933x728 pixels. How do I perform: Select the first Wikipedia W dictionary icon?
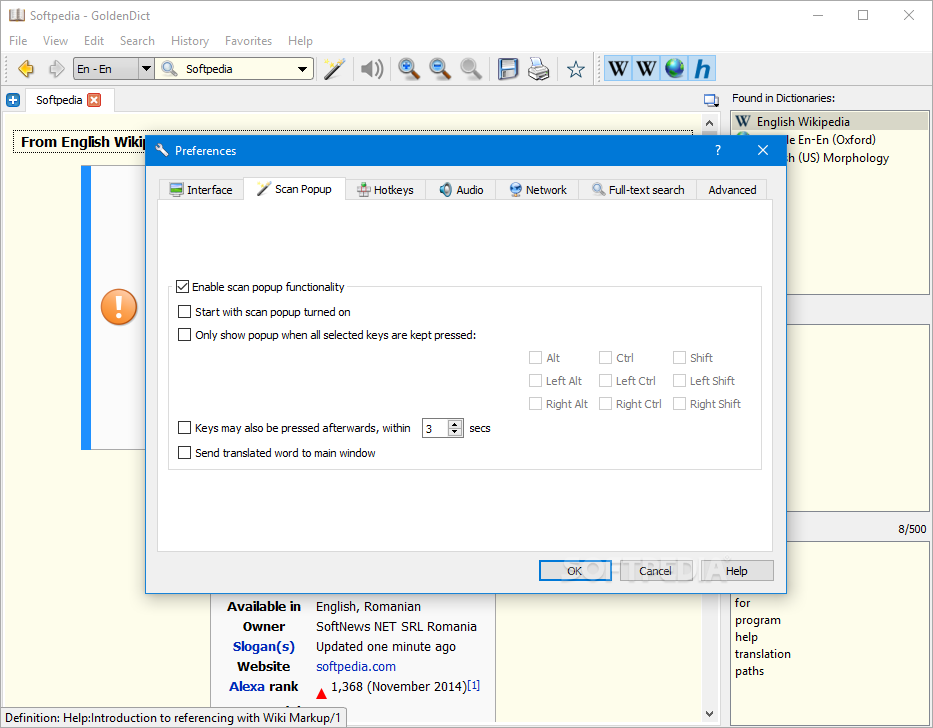618,69
